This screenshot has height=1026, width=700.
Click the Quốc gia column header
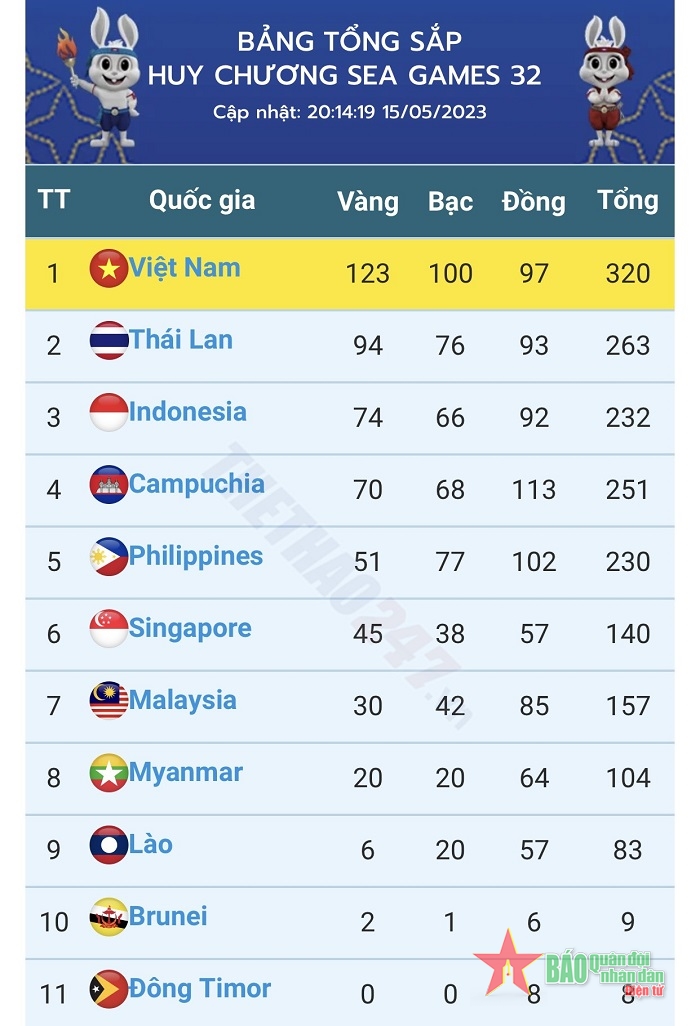point(202,200)
